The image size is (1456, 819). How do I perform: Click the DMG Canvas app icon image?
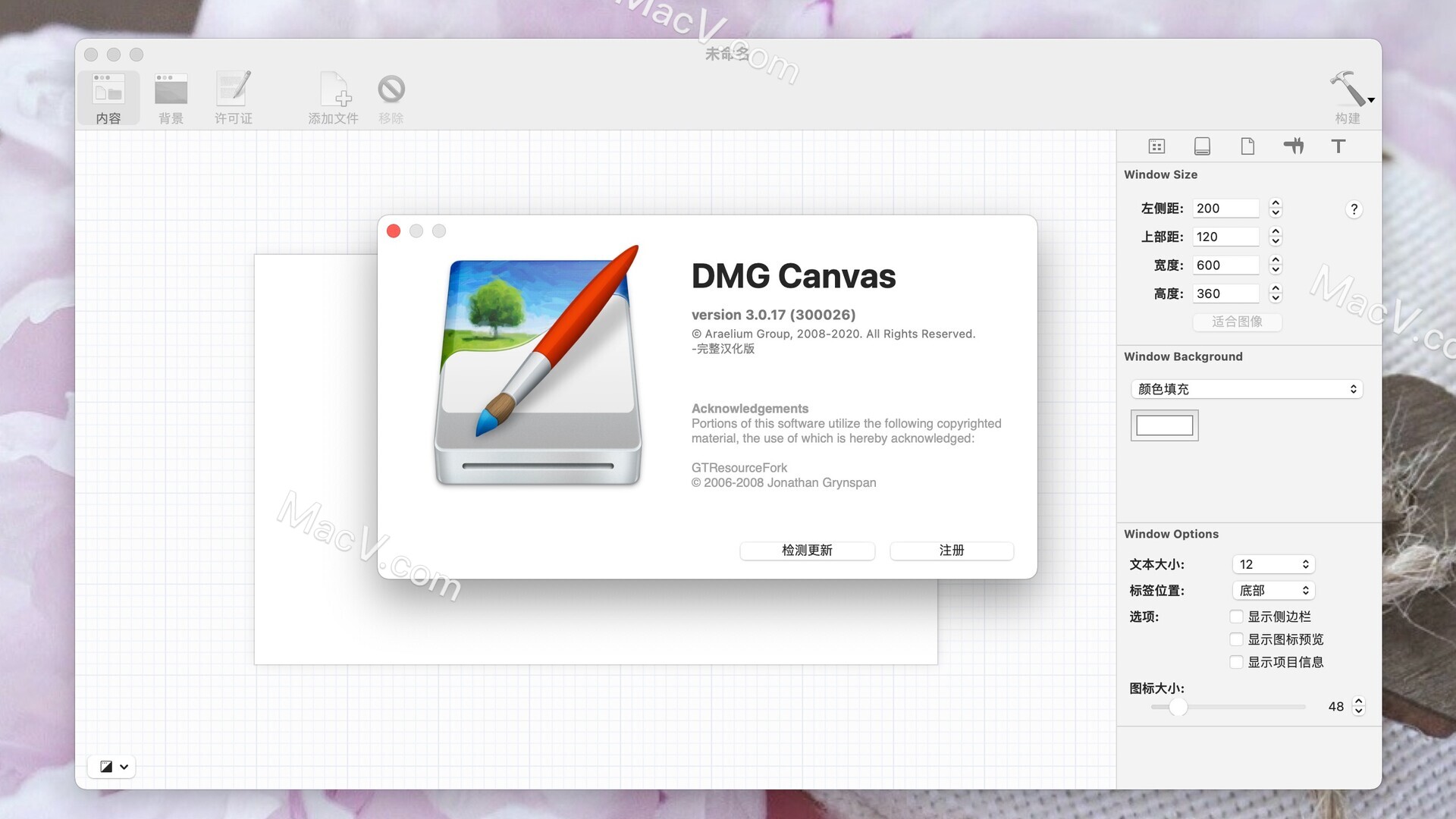538,366
